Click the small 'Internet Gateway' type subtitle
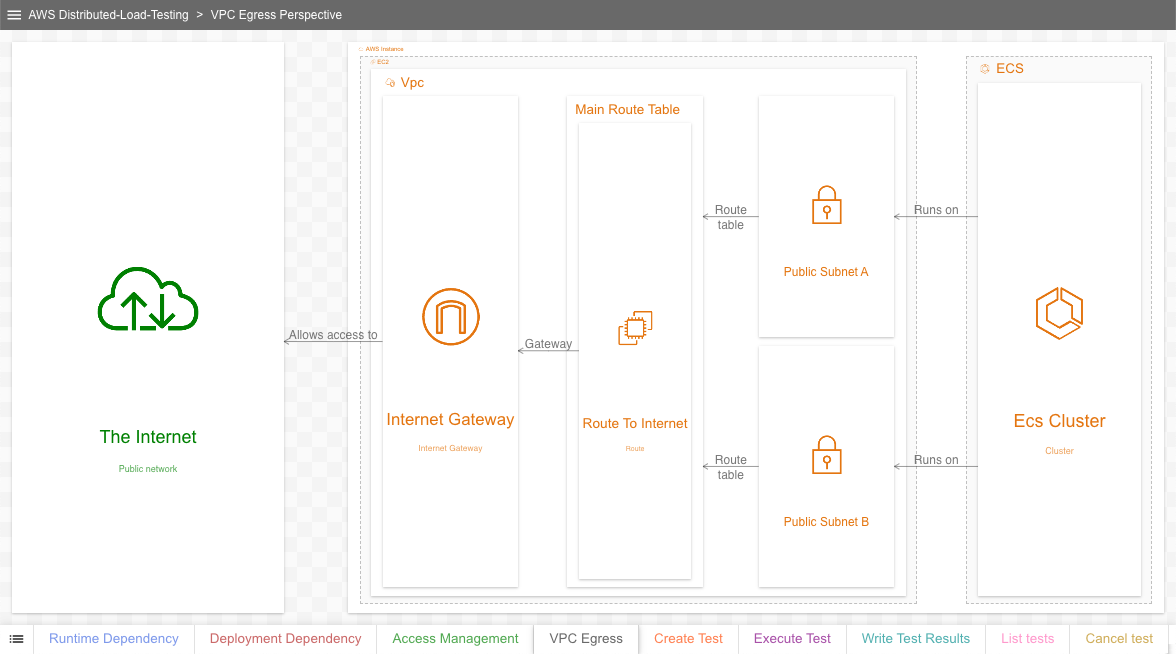1176x654 pixels. point(450,448)
